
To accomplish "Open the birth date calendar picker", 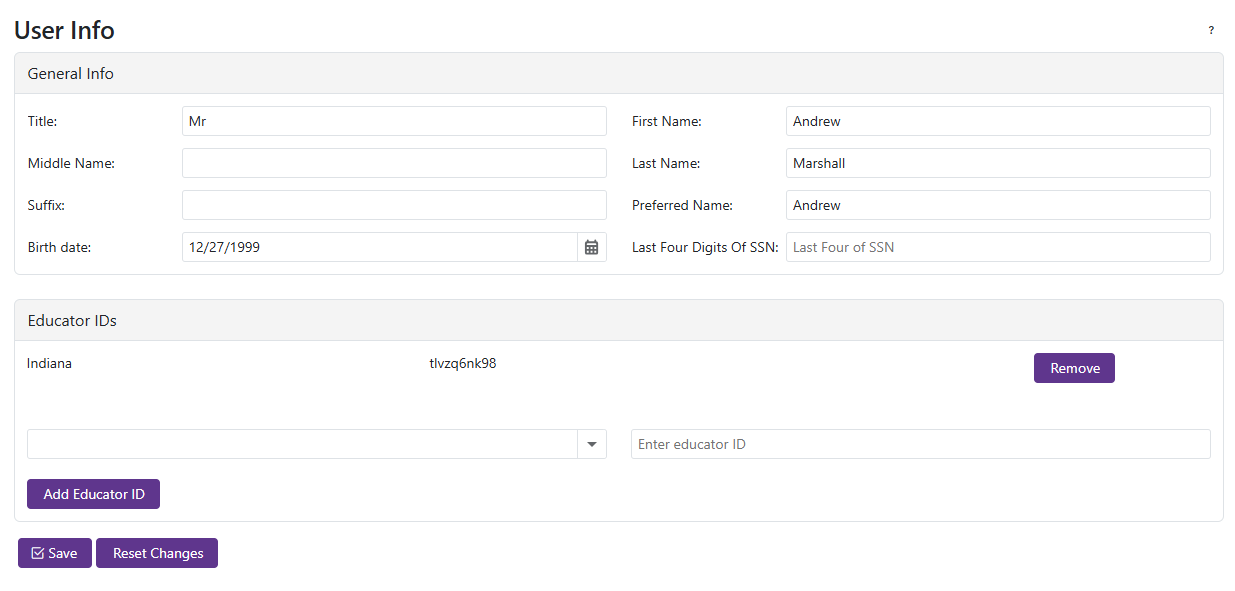I will click(591, 247).
